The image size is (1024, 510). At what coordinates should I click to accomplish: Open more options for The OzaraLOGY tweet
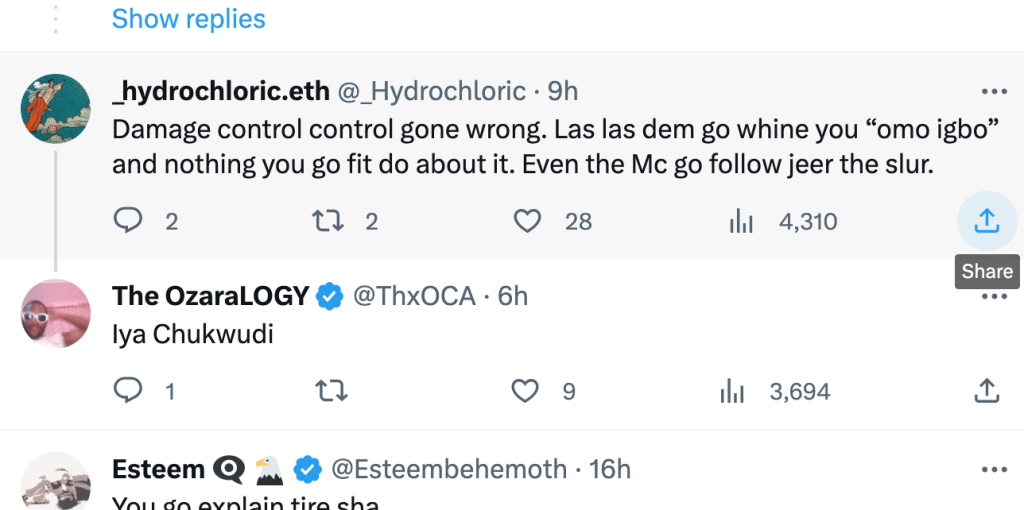click(x=994, y=297)
